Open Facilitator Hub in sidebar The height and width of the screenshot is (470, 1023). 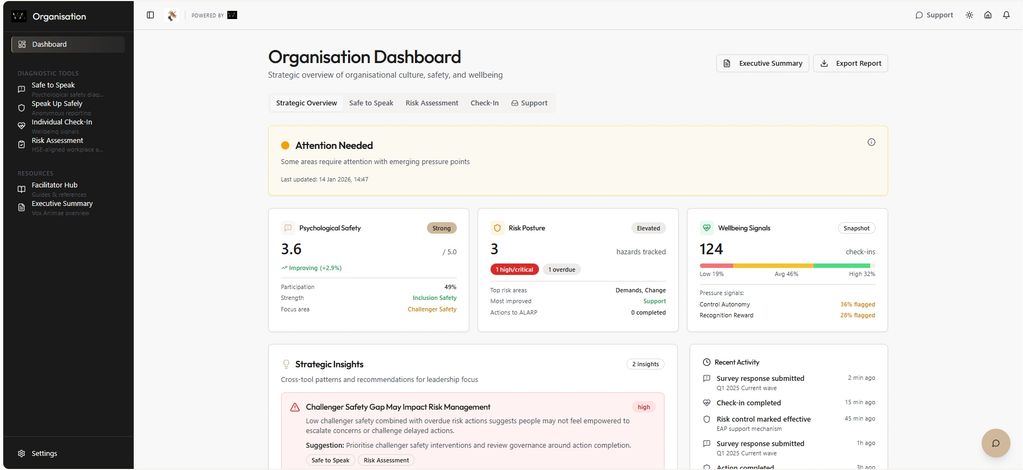pyautogui.click(x=55, y=185)
